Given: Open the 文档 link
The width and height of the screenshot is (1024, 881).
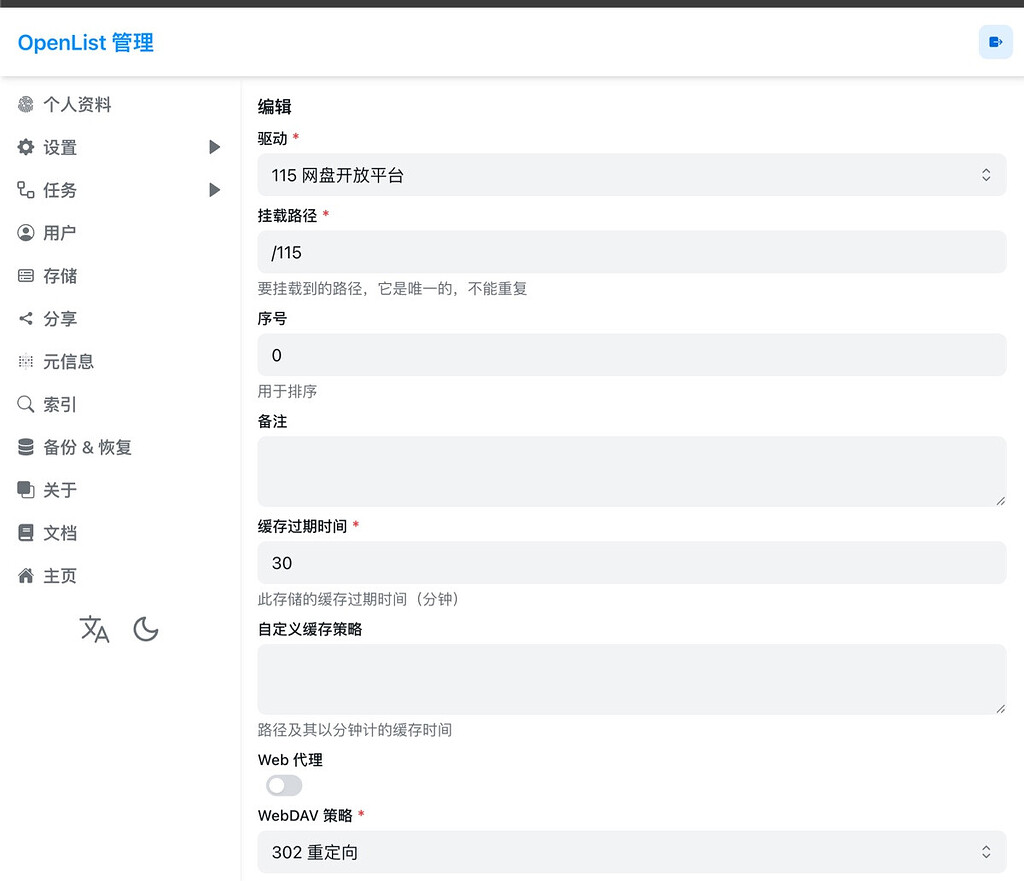Looking at the screenshot, I should pos(60,533).
